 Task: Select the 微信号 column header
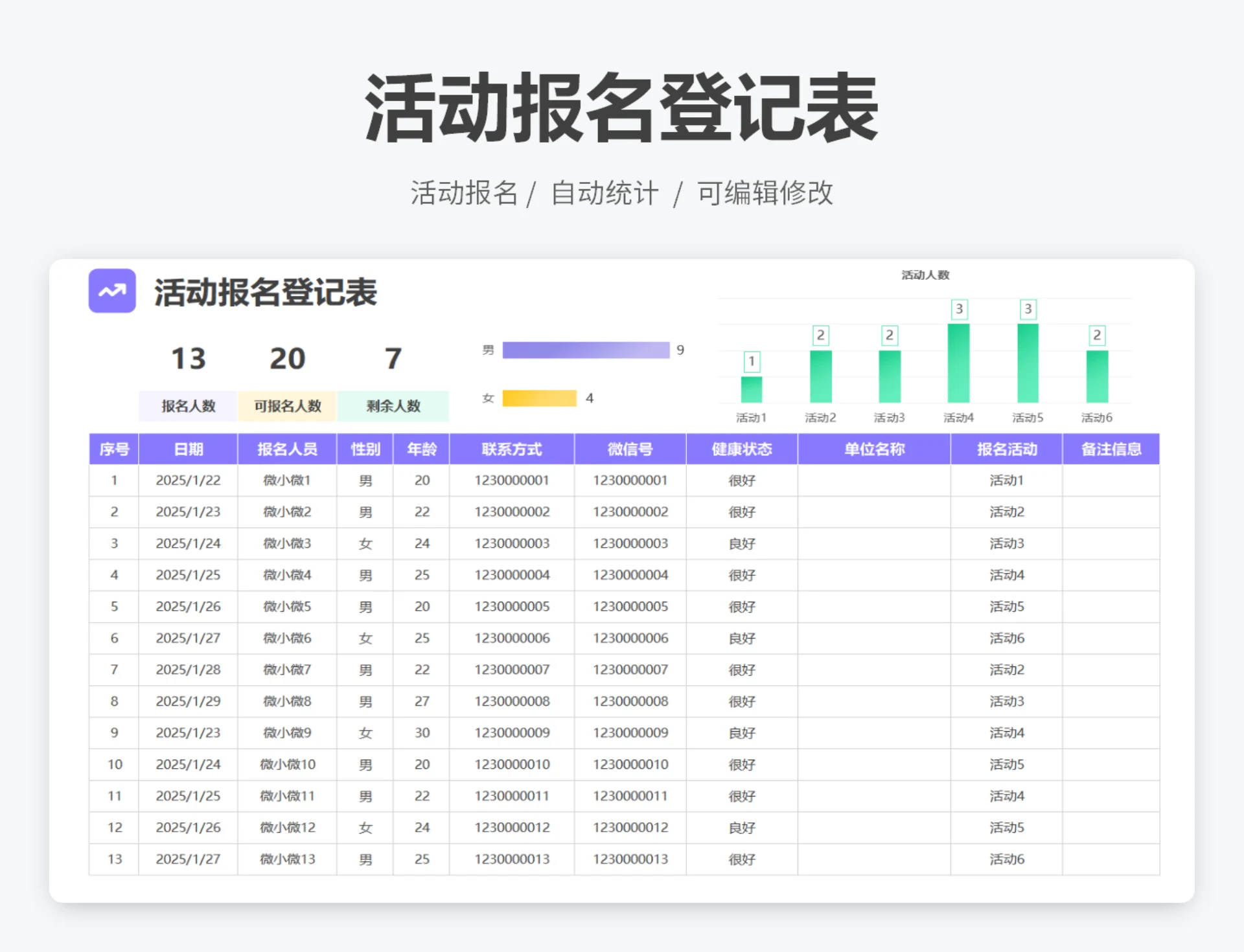click(x=630, y=449)
